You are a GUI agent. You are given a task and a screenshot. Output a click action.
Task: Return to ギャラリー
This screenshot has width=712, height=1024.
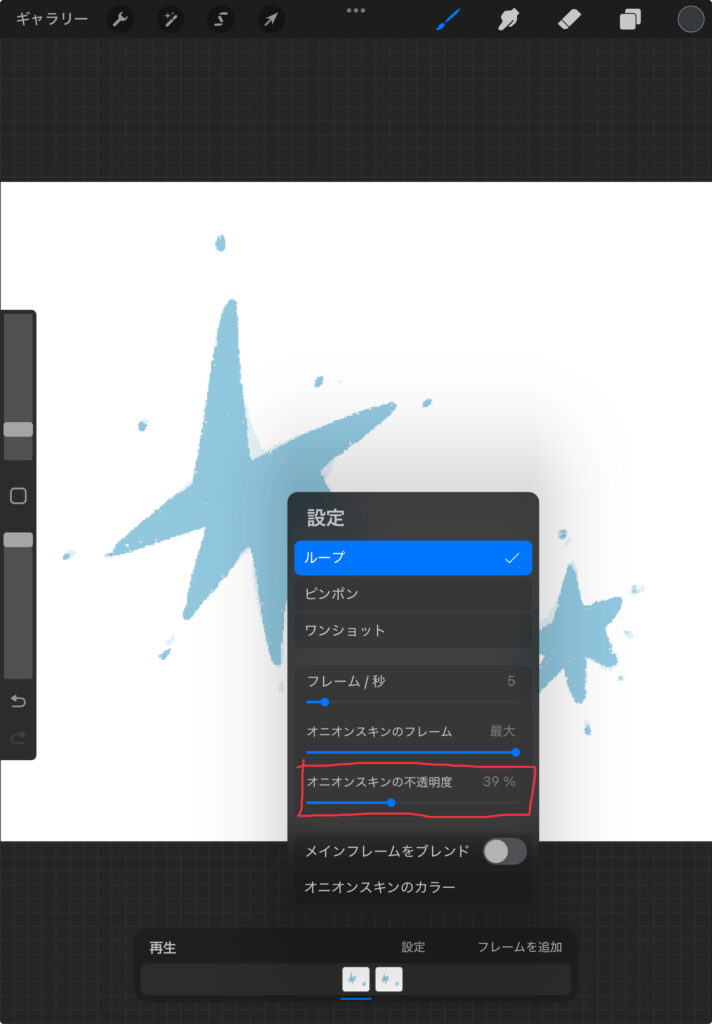click(51, 19)
